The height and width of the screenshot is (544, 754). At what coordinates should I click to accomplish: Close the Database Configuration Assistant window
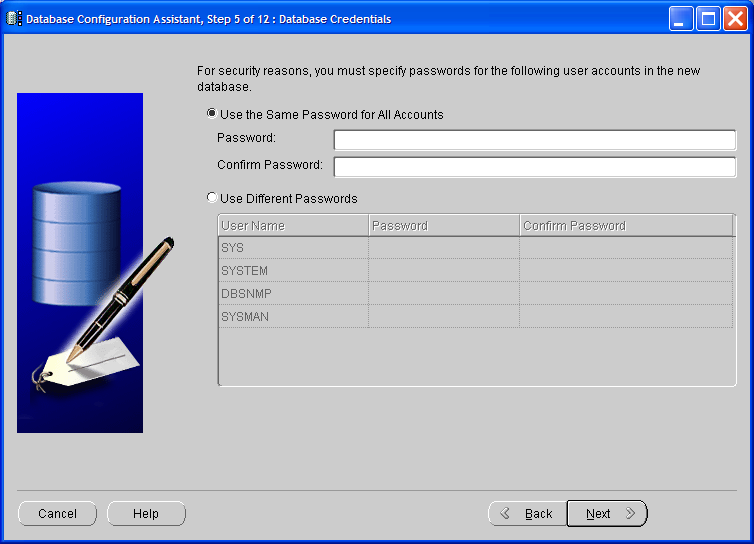coord(735,19)
